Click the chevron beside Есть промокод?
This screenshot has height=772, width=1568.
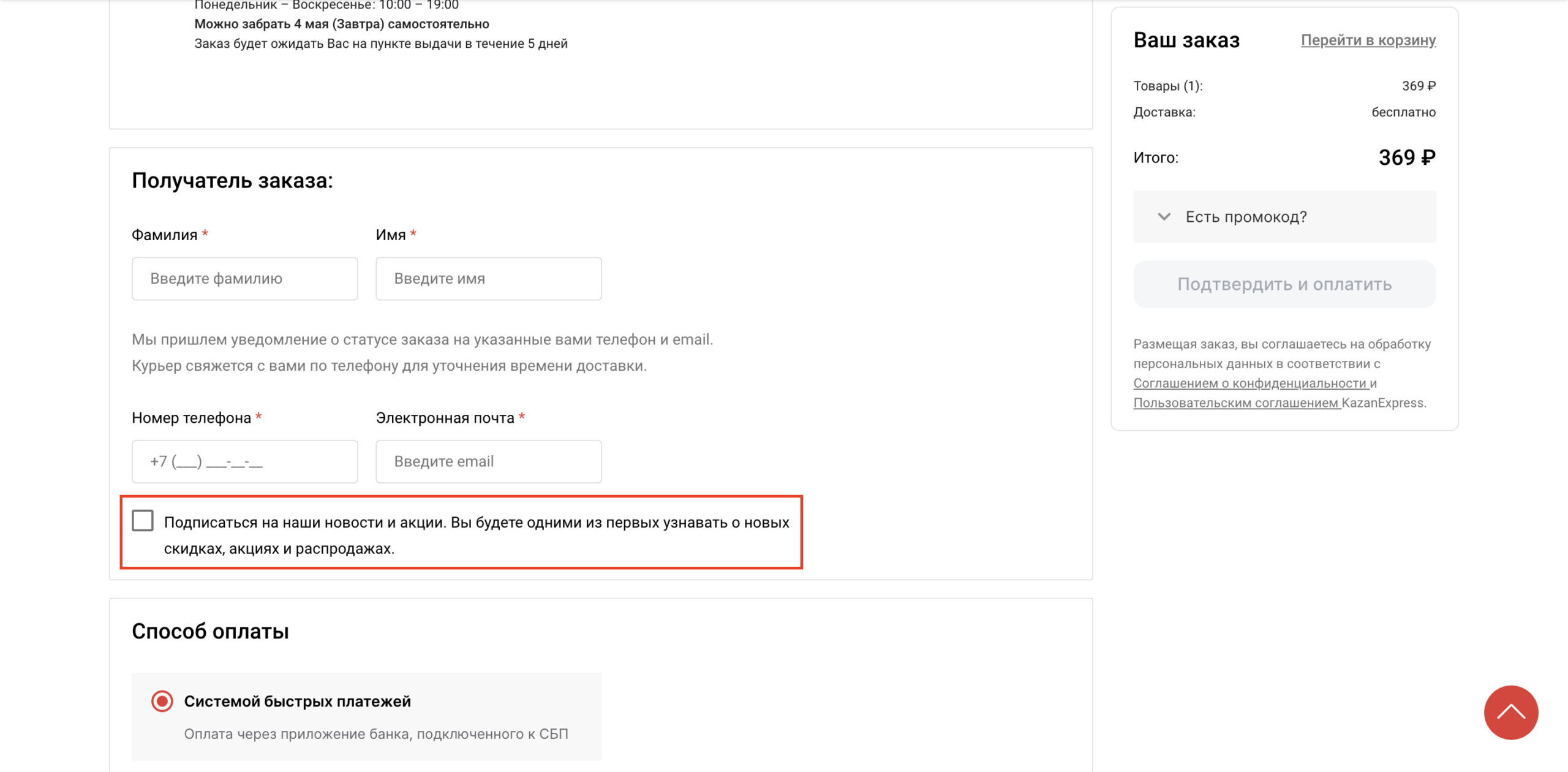(x=1164, y=217)
